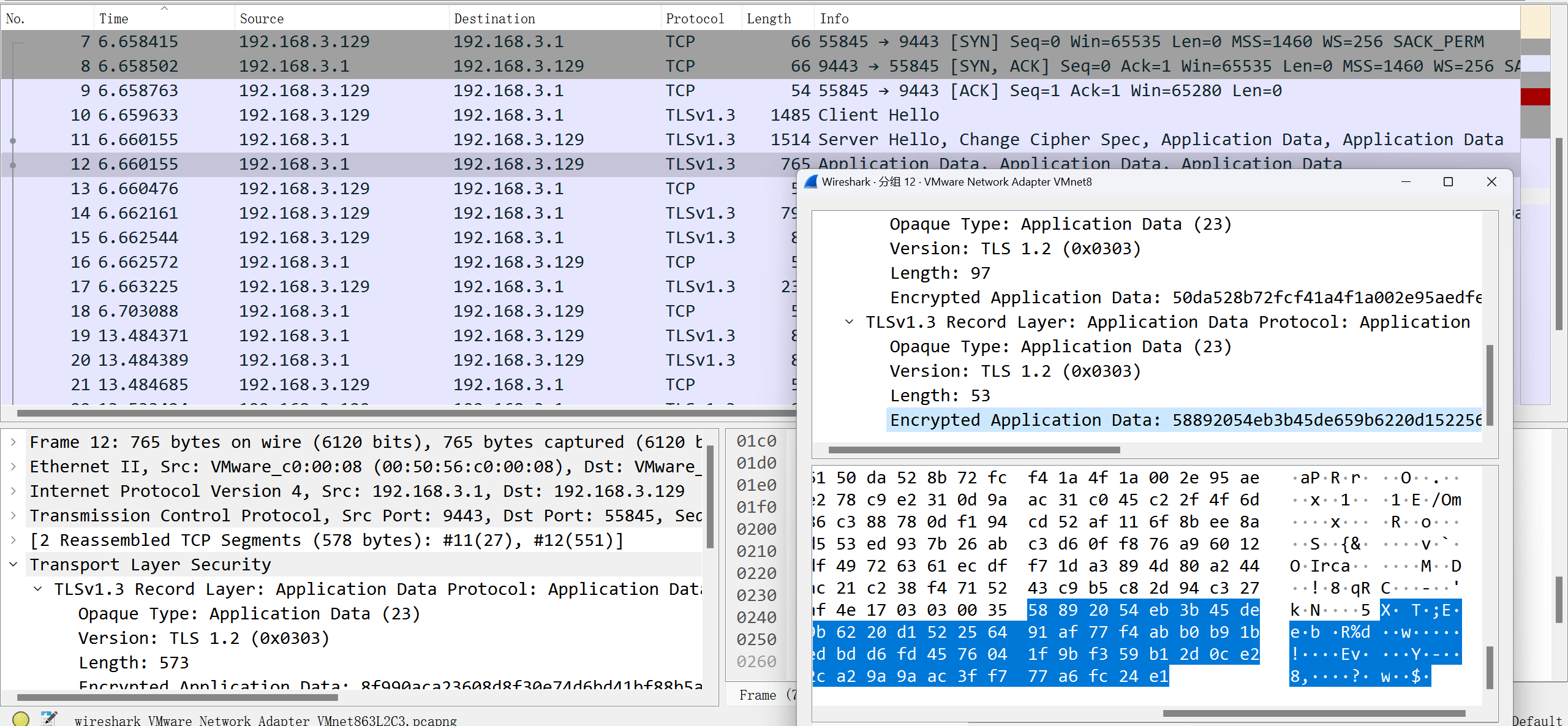Sort packets by the Time column header
This screenshot has width=1568, height=726.
coord(114,19)
